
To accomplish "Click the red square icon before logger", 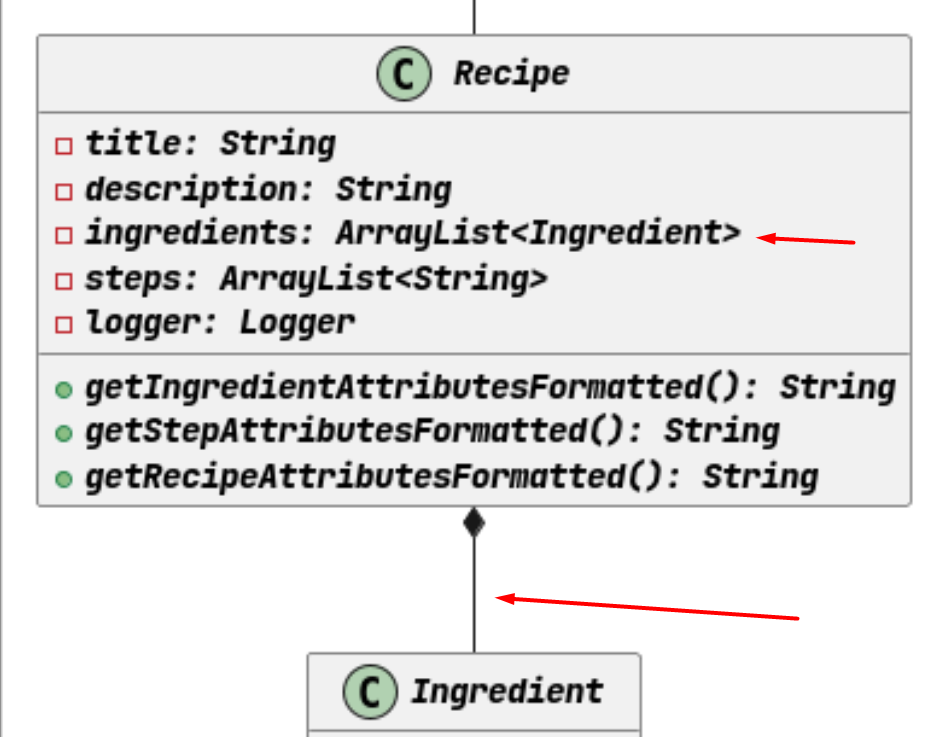I will pos(64,324).
